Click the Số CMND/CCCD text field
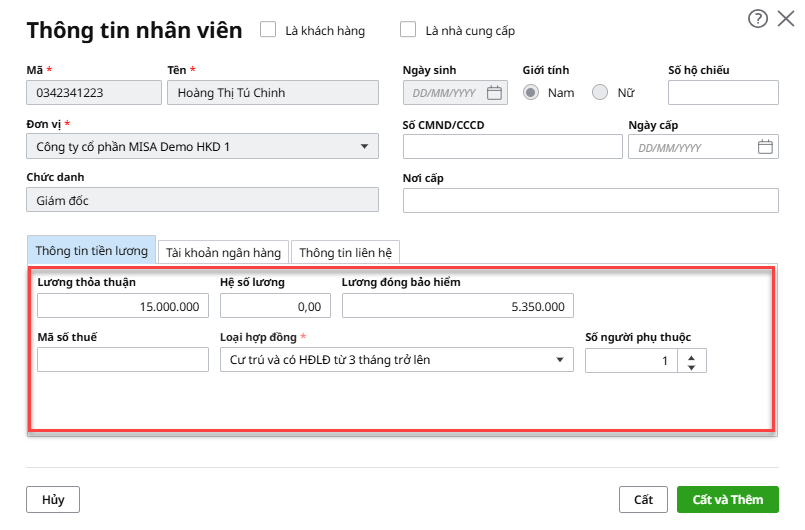 (512, 147)
